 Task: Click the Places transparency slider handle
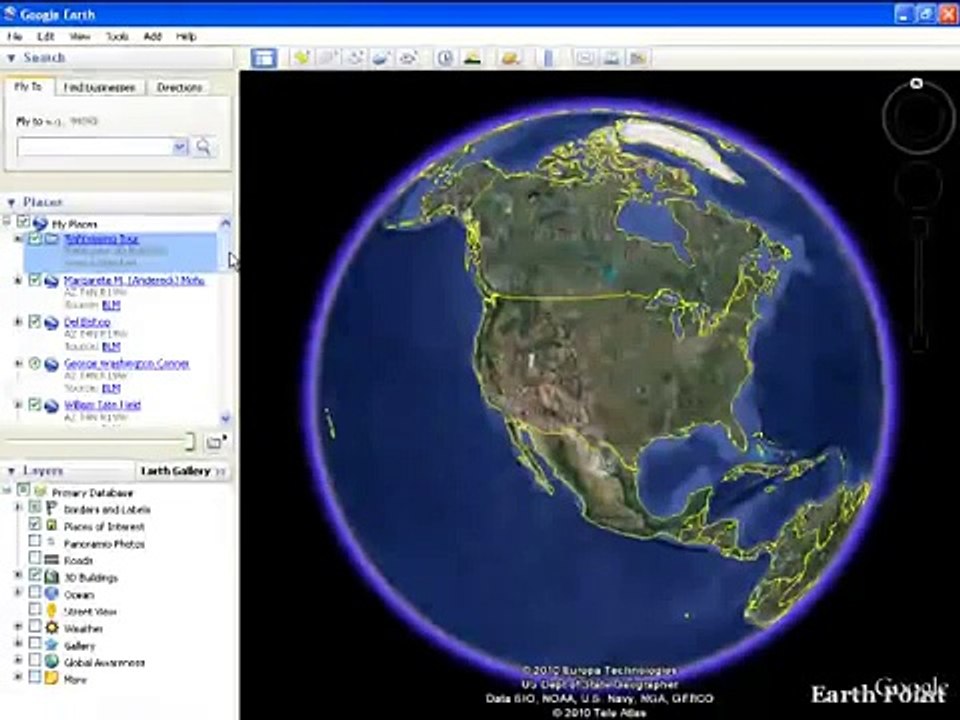click(x=190, y=441)
